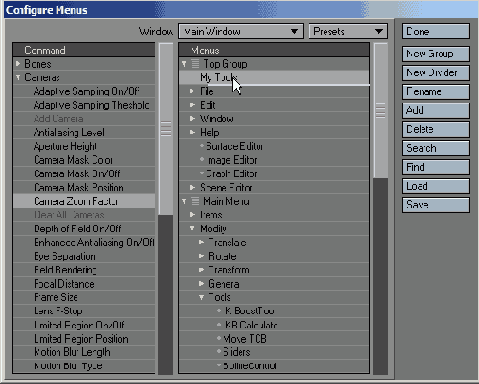This screenshot has height=384, width=479.
Task: Click the Top Group list icon
Action: coord(195,64)
